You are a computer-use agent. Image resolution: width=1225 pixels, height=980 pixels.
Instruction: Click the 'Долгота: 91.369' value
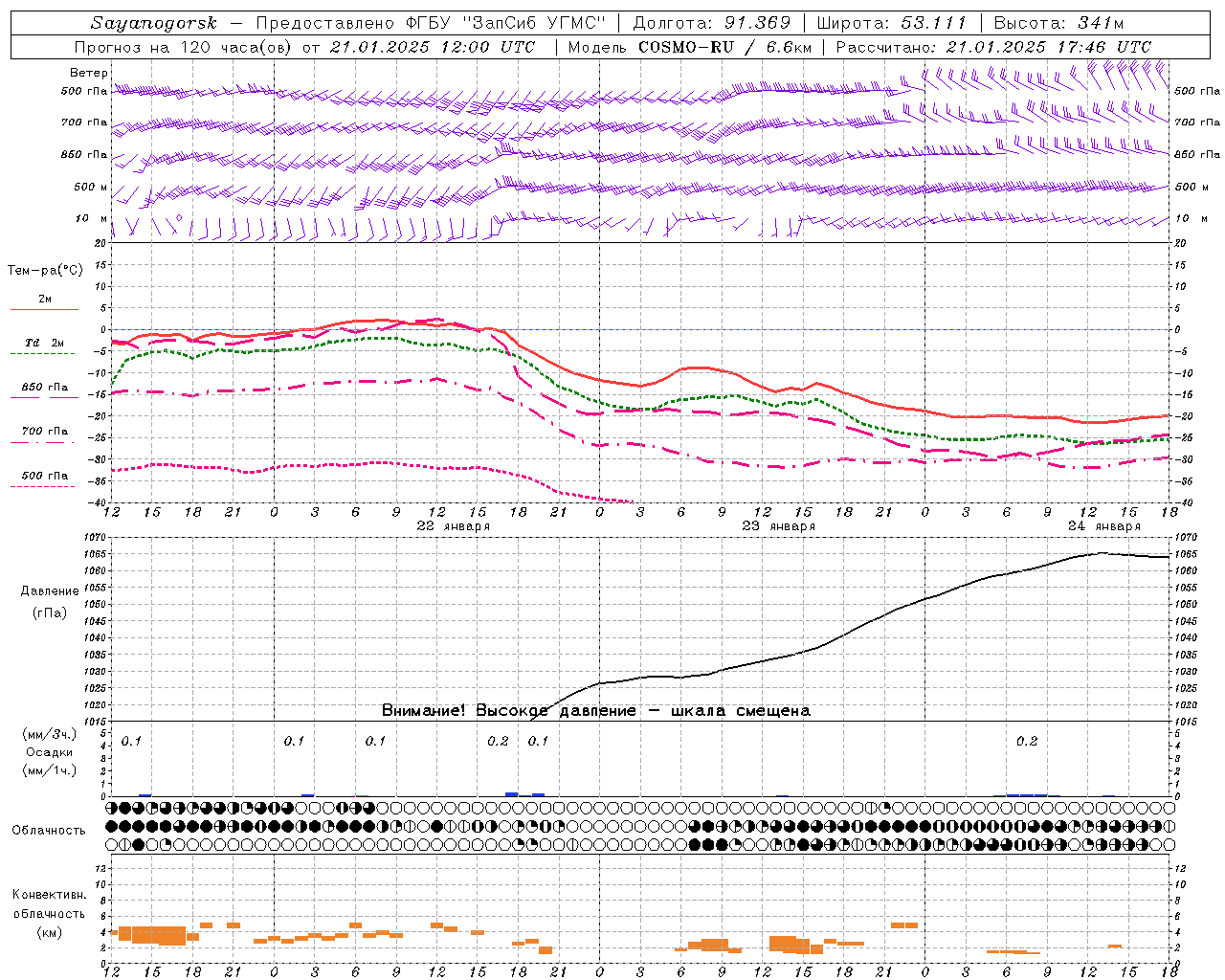click(712, 23)
